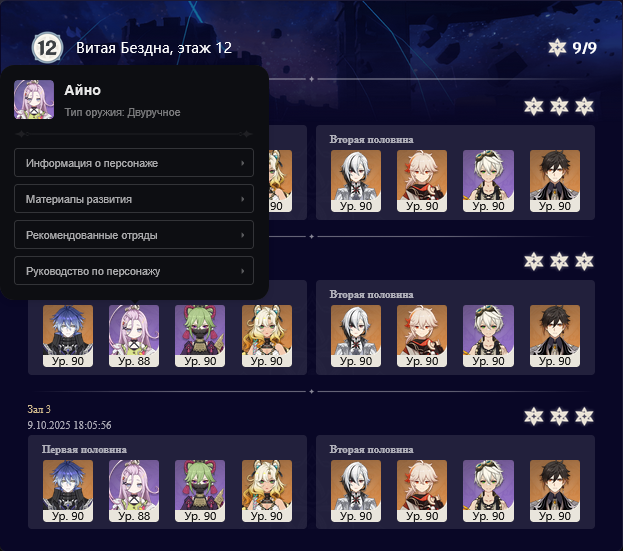The width and height of the screenshot is (623, 551).
Task: Expand arrow beside Руководство по персонажу
Action: (x=242, y=271)
